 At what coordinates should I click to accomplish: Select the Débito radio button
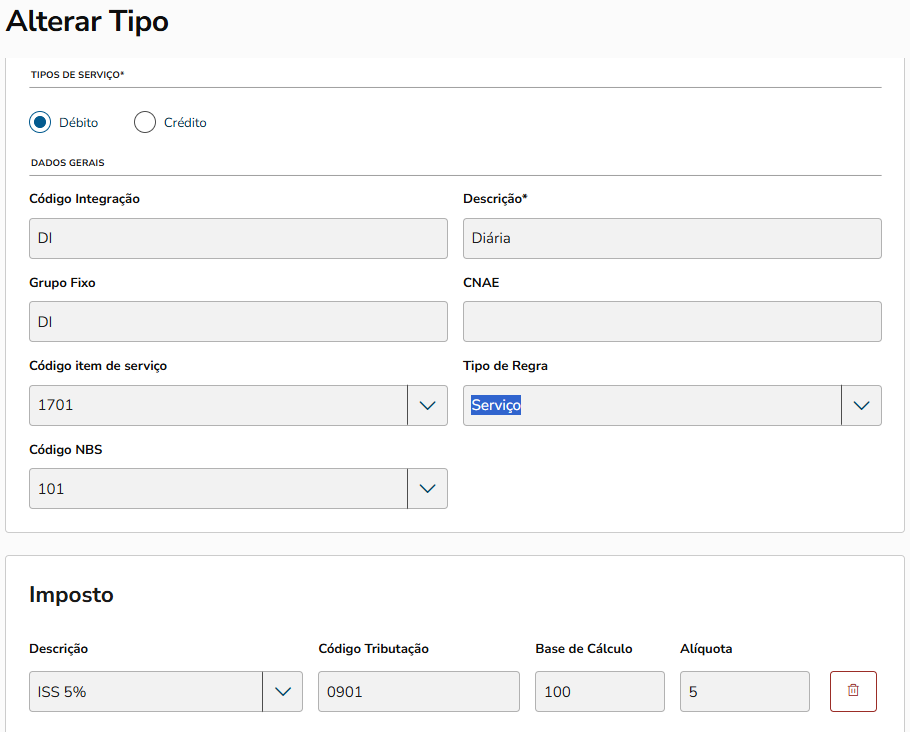coord(41,122)
